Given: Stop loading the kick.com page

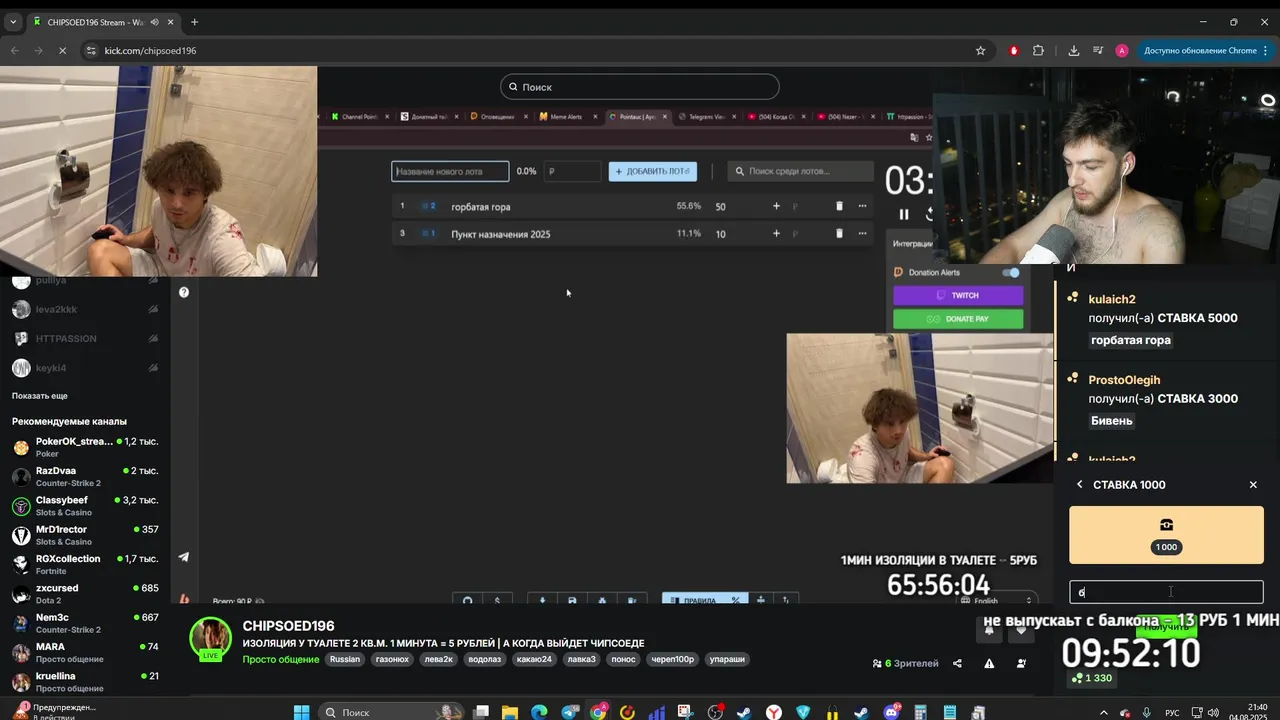Looking at the screenshot, I should 63,50.
